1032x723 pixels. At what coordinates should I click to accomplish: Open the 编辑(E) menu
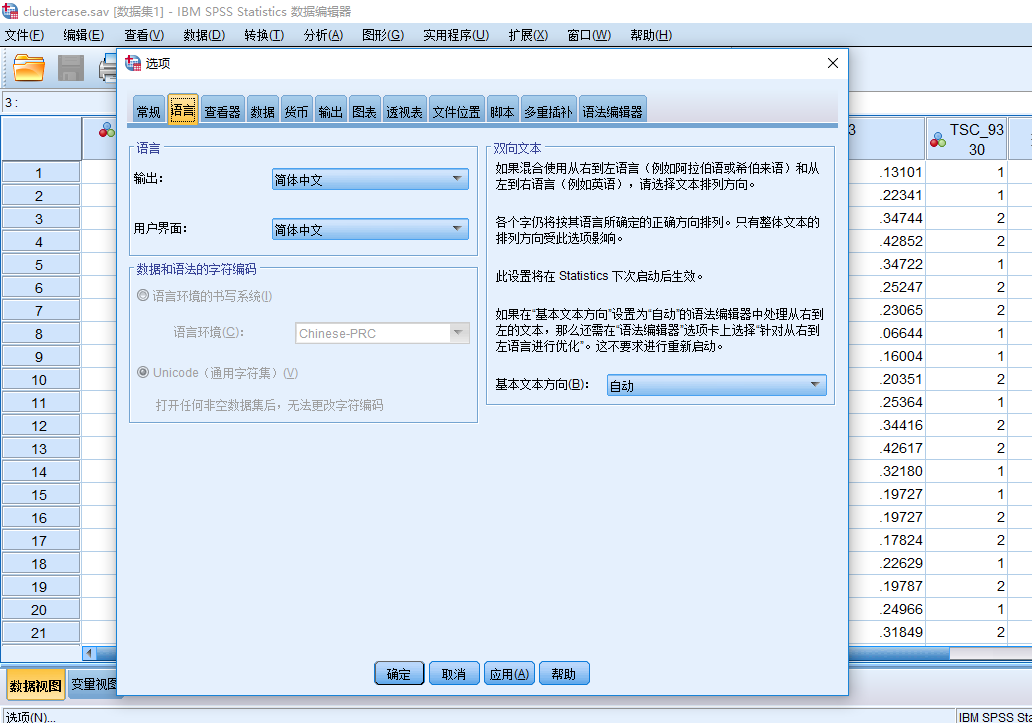click(x=84, y=35)
